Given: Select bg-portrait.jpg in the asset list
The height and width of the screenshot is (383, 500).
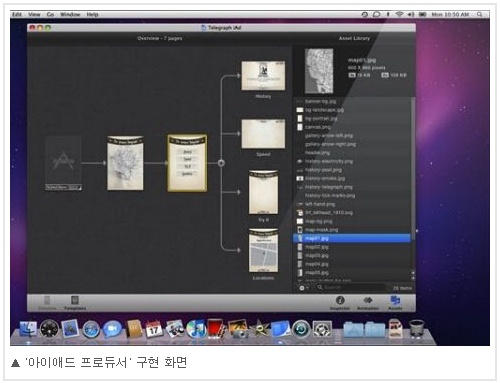Looking at the screenshot, I should point(352,118).
